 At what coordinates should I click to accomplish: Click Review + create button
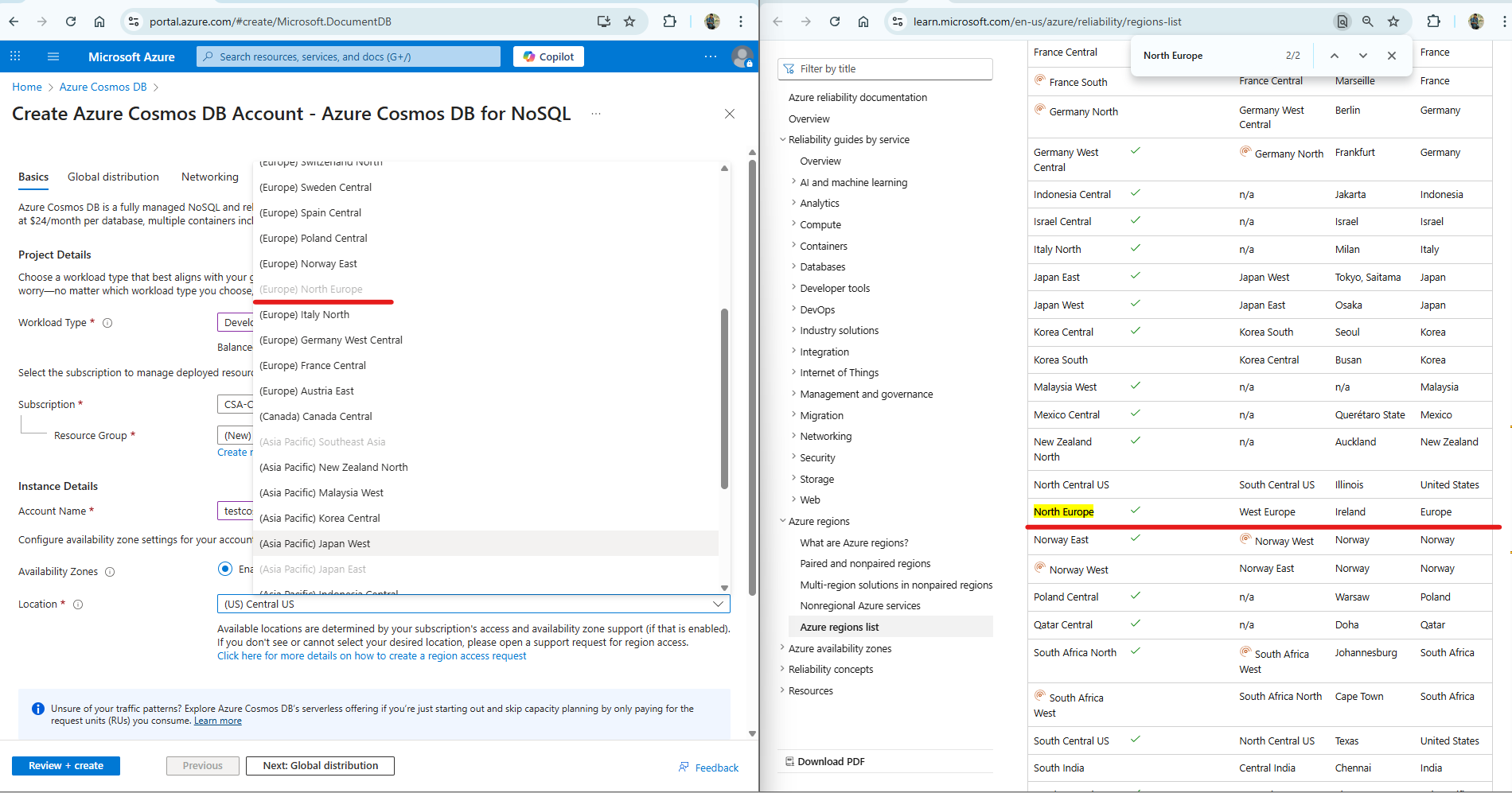[x=66, y=766]
